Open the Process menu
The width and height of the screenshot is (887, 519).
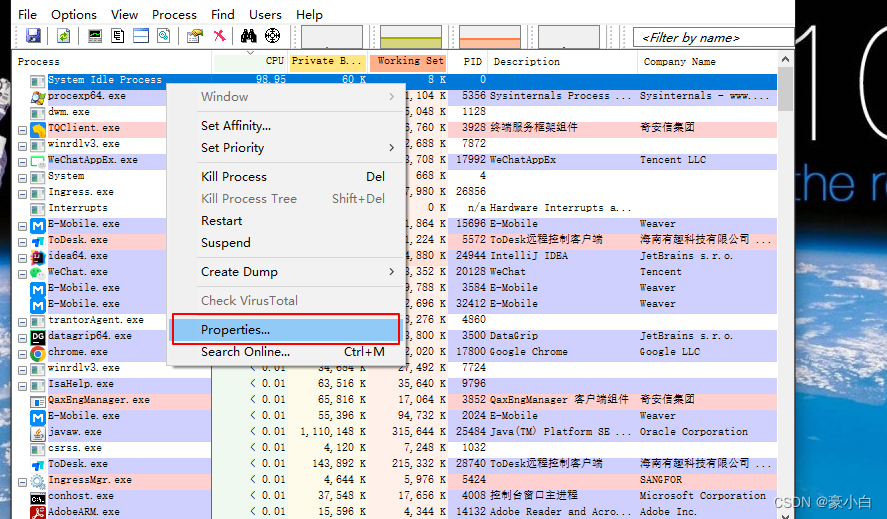(x=174, y=15)
